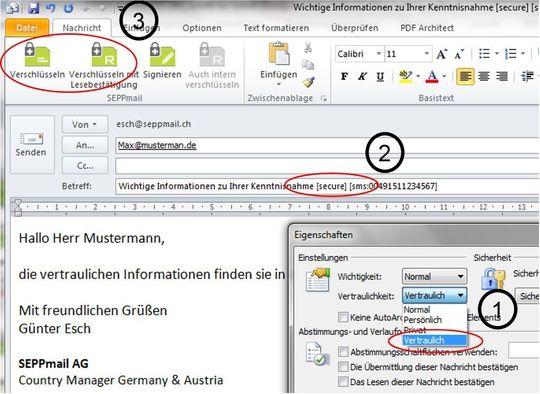
Task: Click into the An recipient field
Action: tap(327, 145)
